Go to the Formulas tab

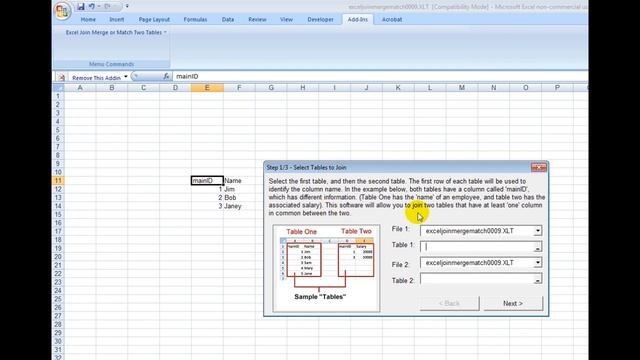[x=195, y=20]
